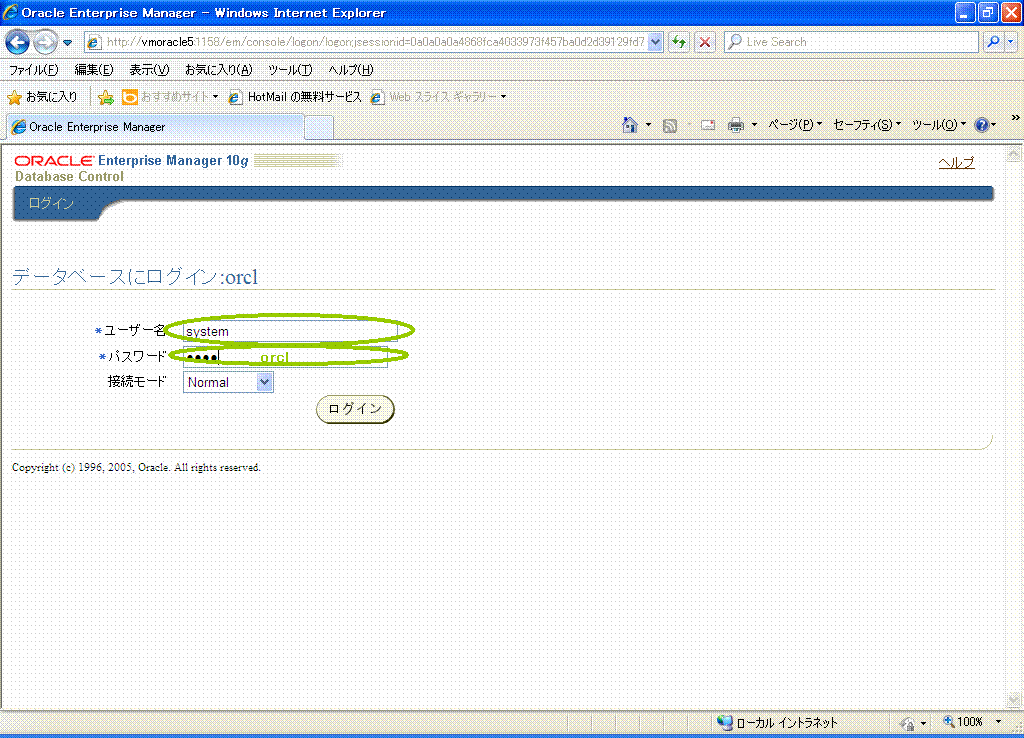1024x738 pixels.
Task: Open the 接続モード Normal dropdown
Action: pos(228,382)
